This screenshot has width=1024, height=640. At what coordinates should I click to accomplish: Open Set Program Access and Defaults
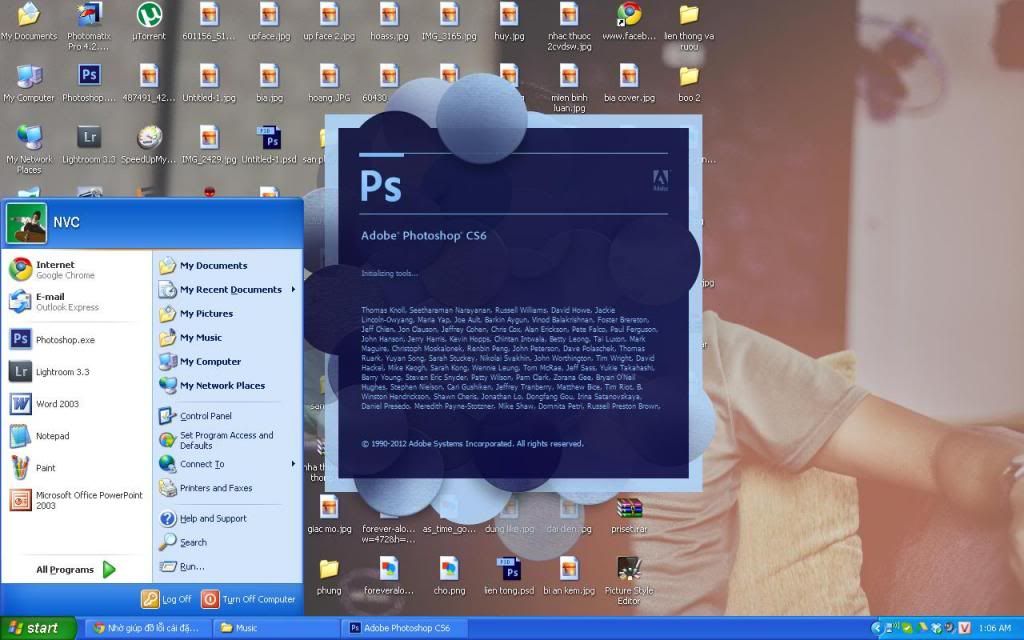pos(228,440)
